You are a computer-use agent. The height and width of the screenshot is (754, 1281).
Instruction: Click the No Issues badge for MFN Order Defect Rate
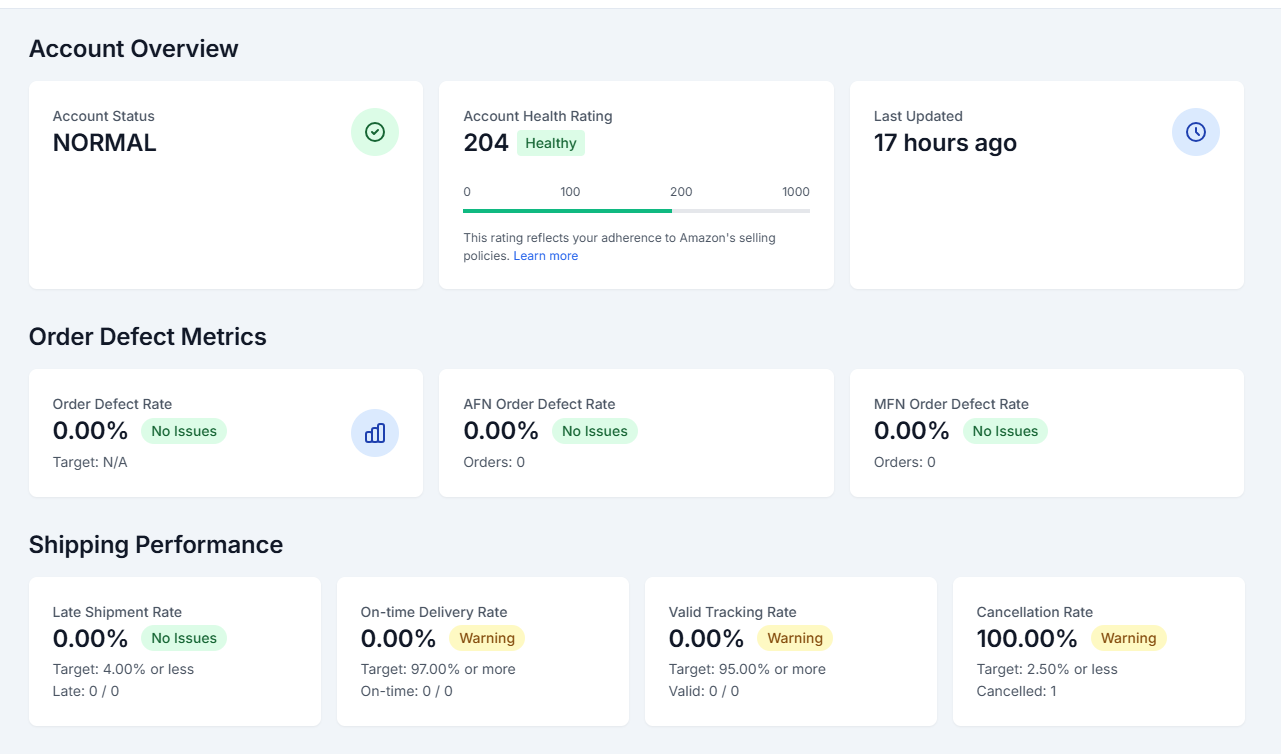(x=1005, y=431)
